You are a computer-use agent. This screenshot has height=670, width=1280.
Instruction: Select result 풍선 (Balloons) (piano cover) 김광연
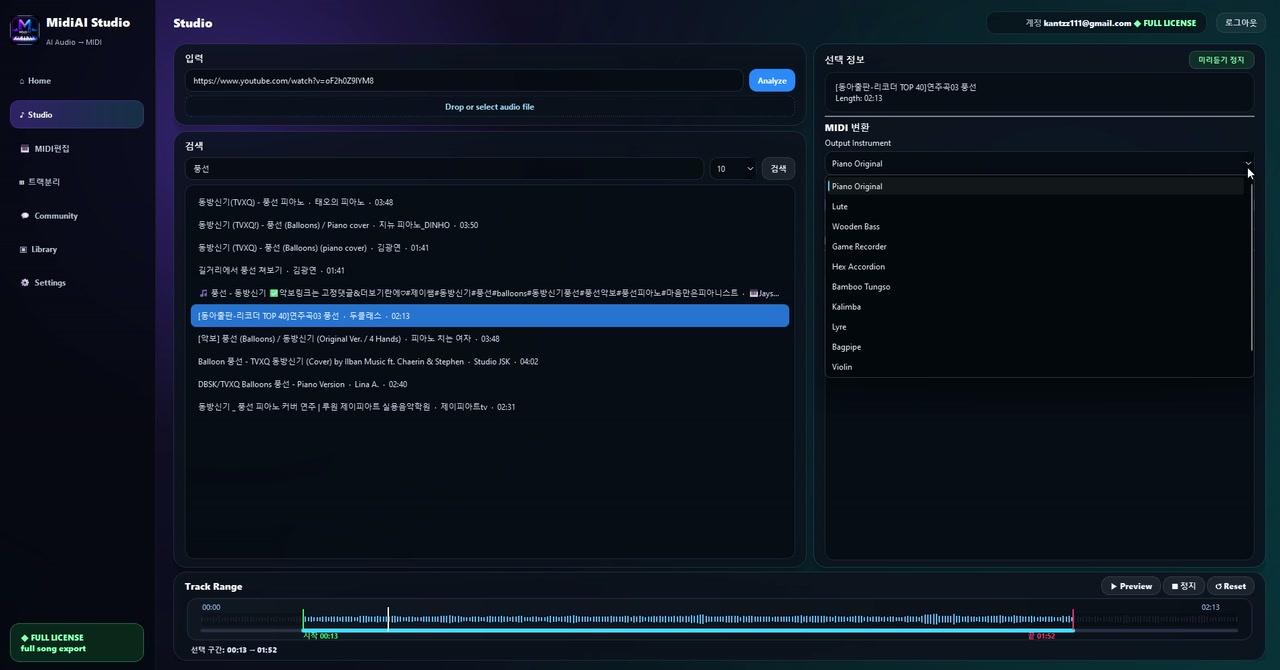[x=490, y=247]
